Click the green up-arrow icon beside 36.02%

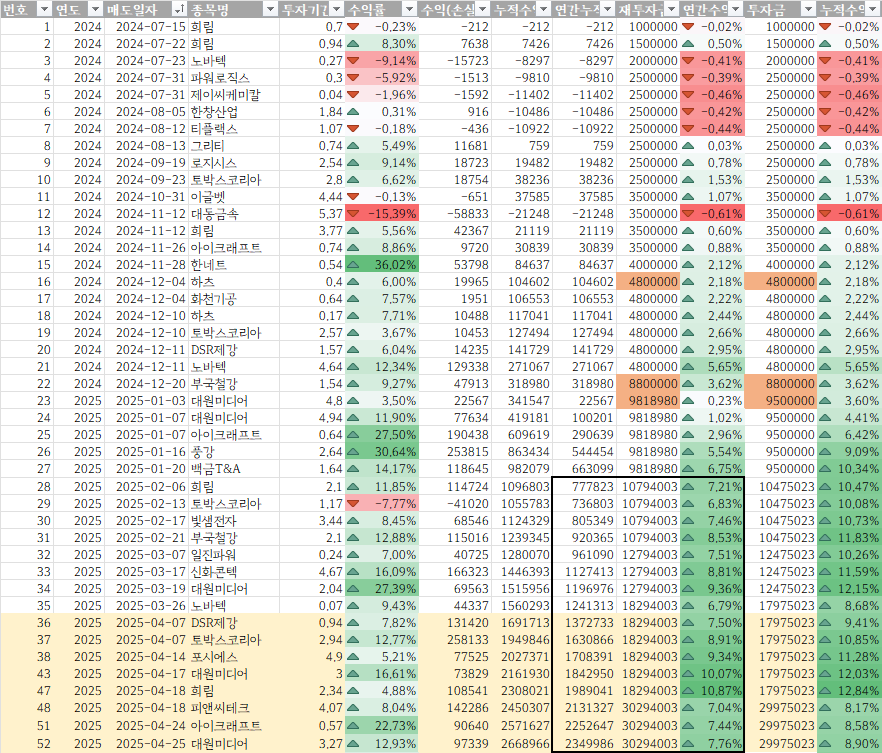(353, 265)
